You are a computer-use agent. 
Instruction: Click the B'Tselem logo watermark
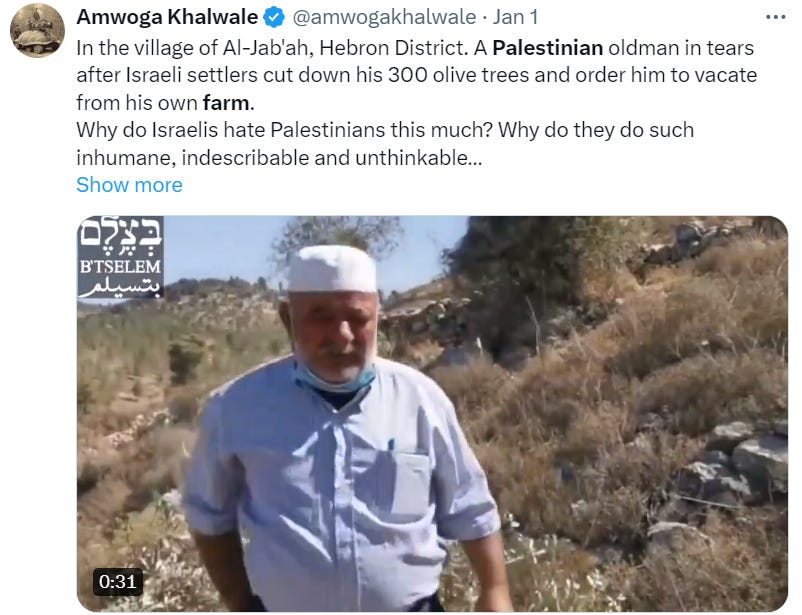click(x=121, y=257)
